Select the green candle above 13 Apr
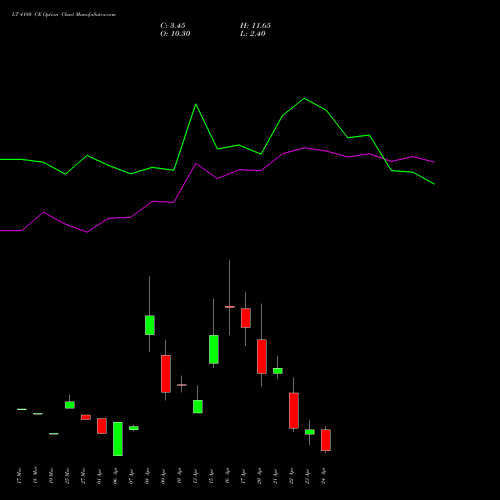This screenshot has width=500, height=500. tap(198, 407)
